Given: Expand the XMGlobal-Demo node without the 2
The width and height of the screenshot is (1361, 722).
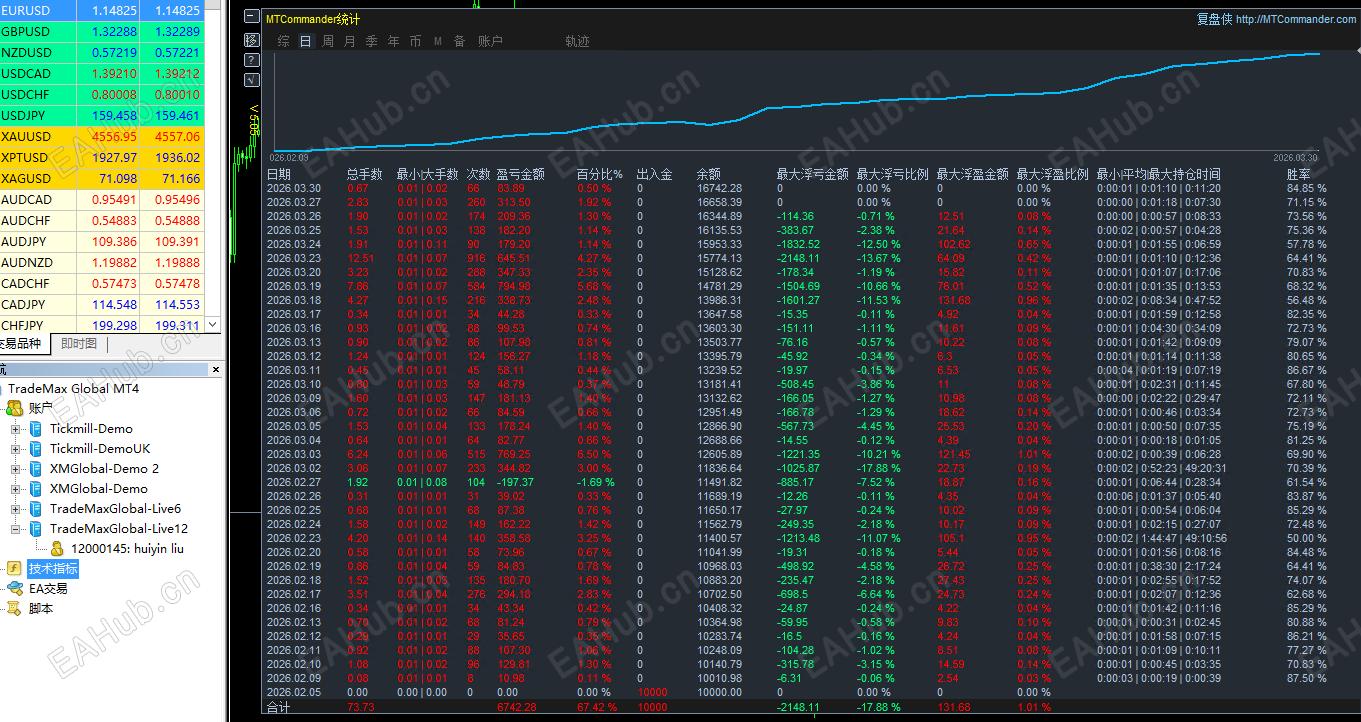Looking at the screenshot, I should point(16,489).
